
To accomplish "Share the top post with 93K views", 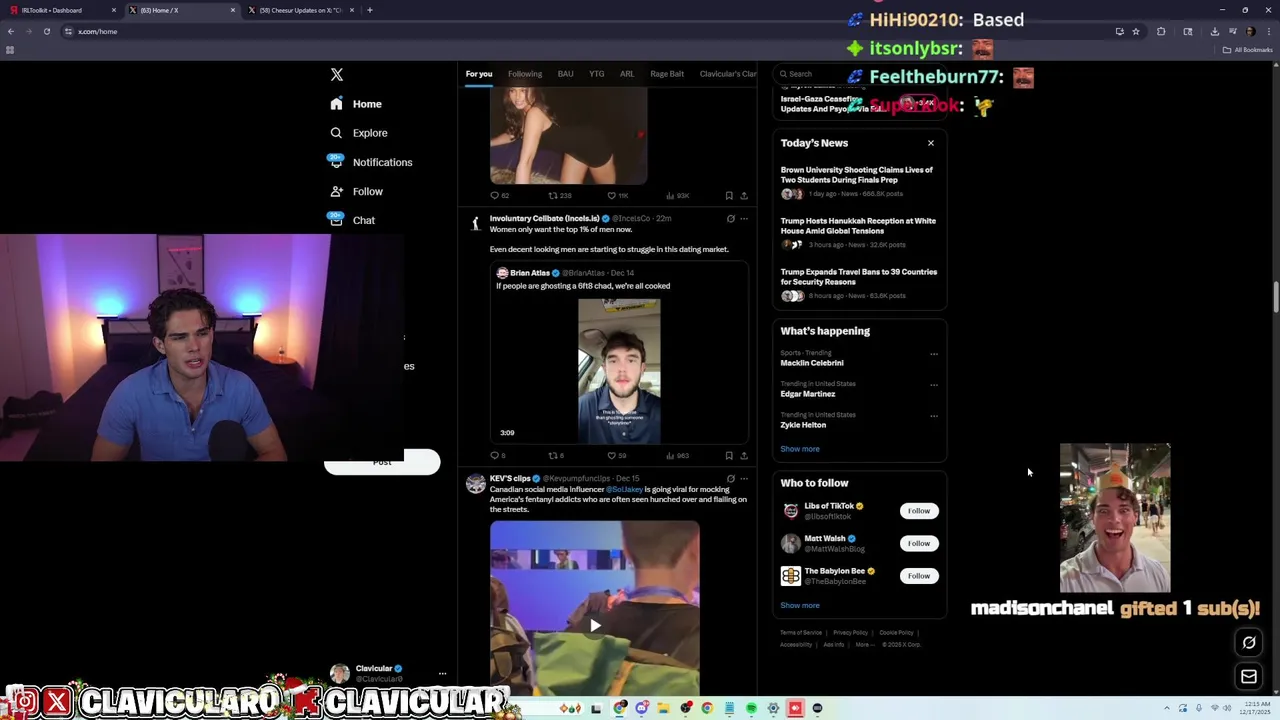I will pos(744,196).
